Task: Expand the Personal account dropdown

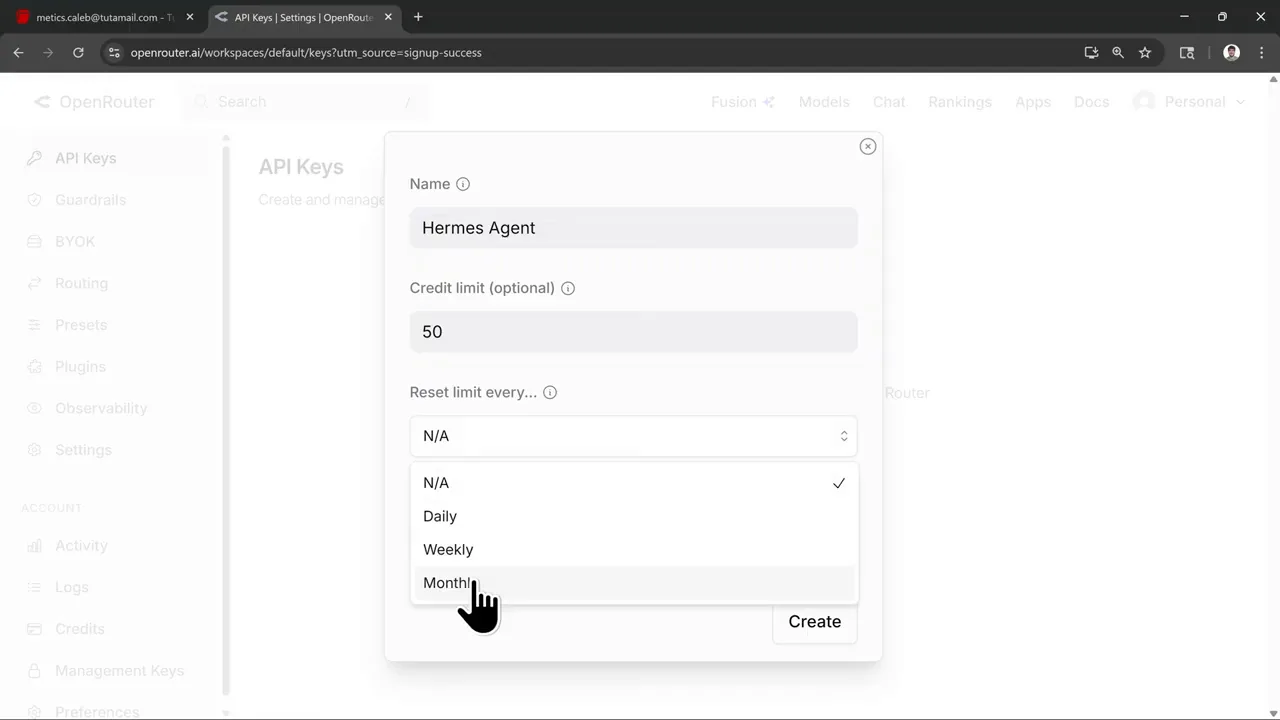Action: point(1189,102)
